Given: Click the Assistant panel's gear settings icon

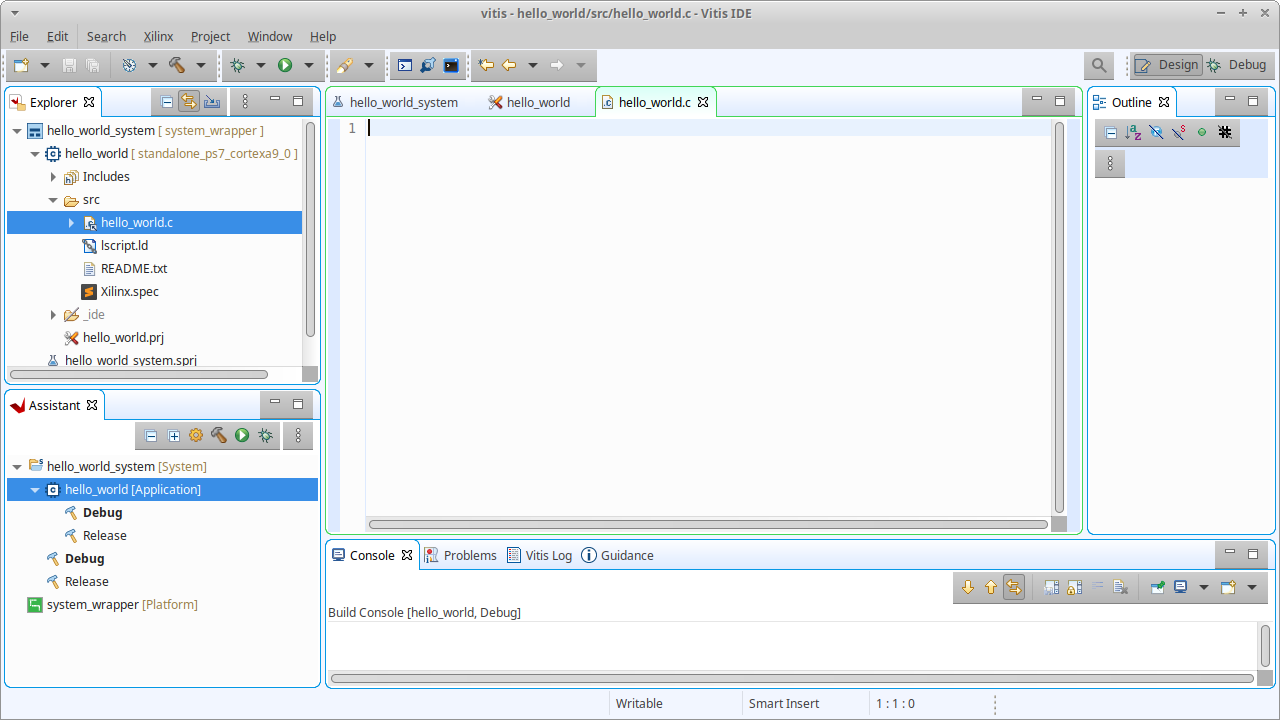Looking at the screenshot, I should point(196,436).
